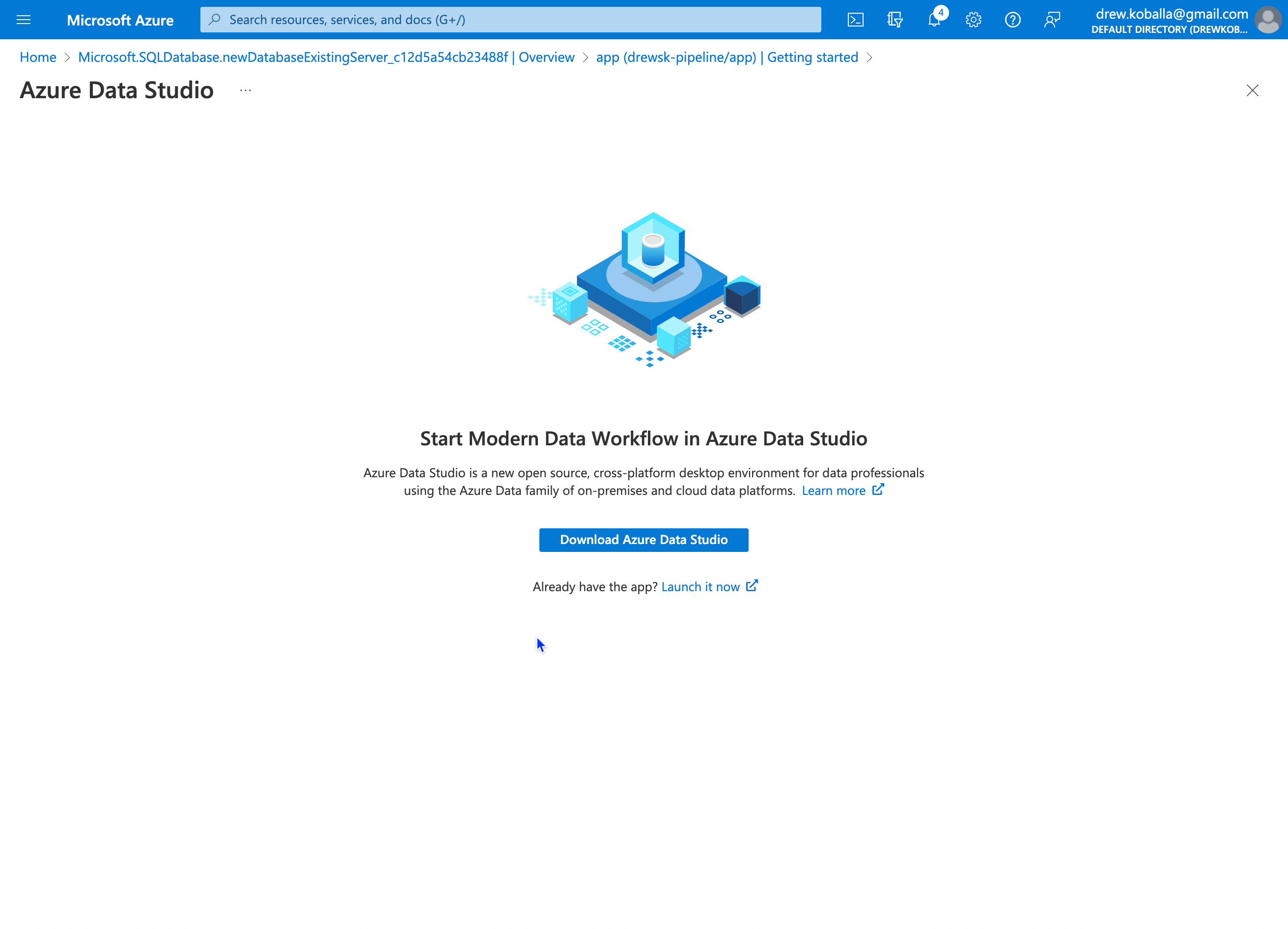Open the Directories + subscriptions filter
Image resolution: width=1288 pixels, height=929 pixels.
[895, 19]
